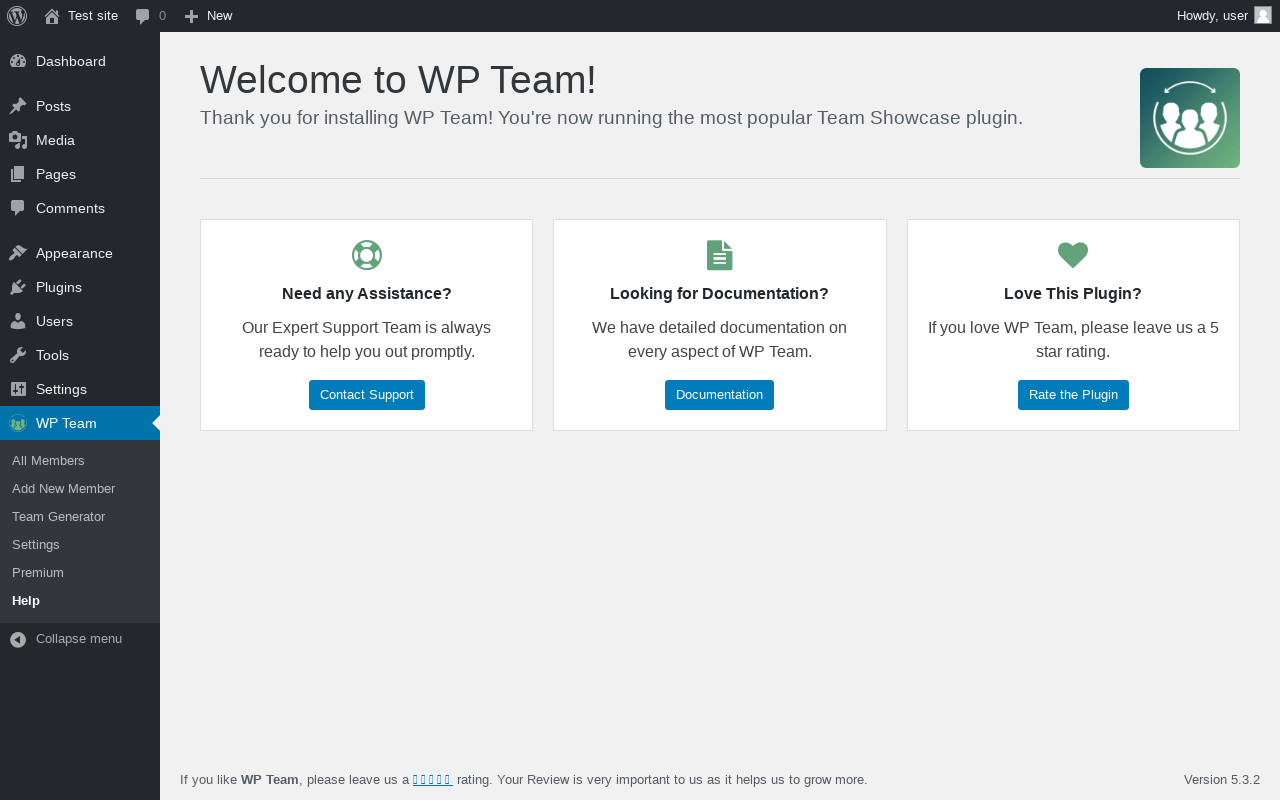
Task: Click the Settings sliders icon in sidebar
Action: (18, 389)
